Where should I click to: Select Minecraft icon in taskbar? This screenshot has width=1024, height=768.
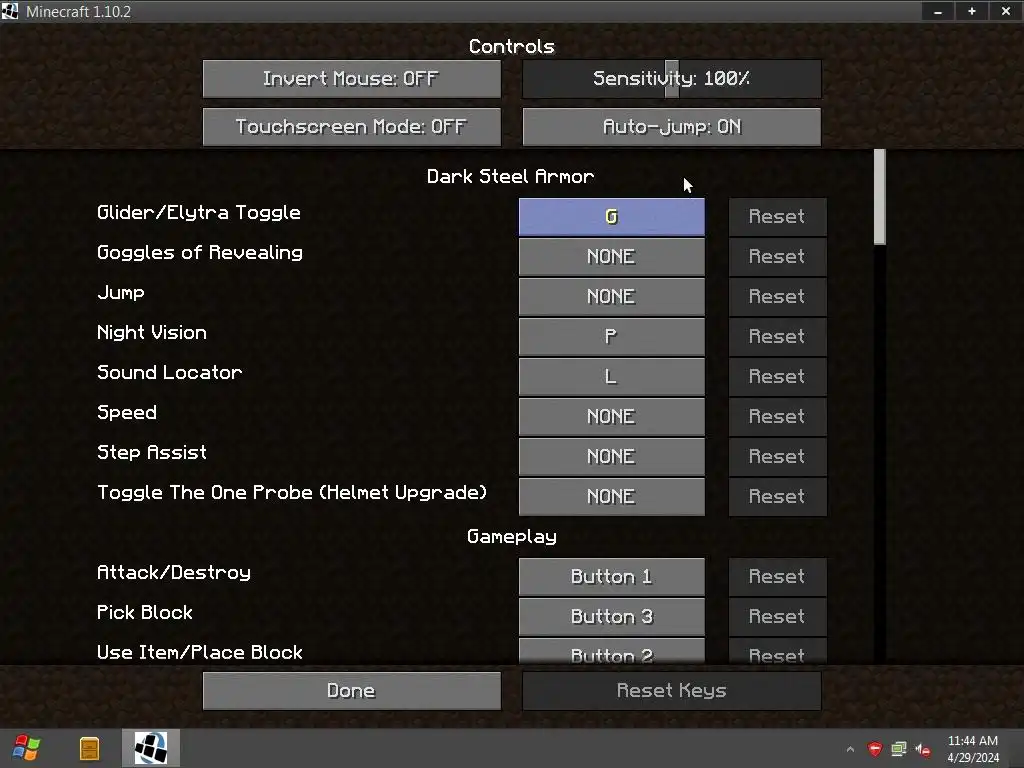coord(151,748)
